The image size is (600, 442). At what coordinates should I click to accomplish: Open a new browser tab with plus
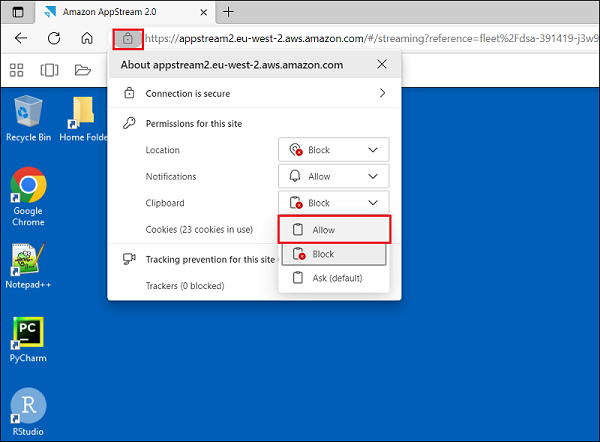tap(228, 12)
